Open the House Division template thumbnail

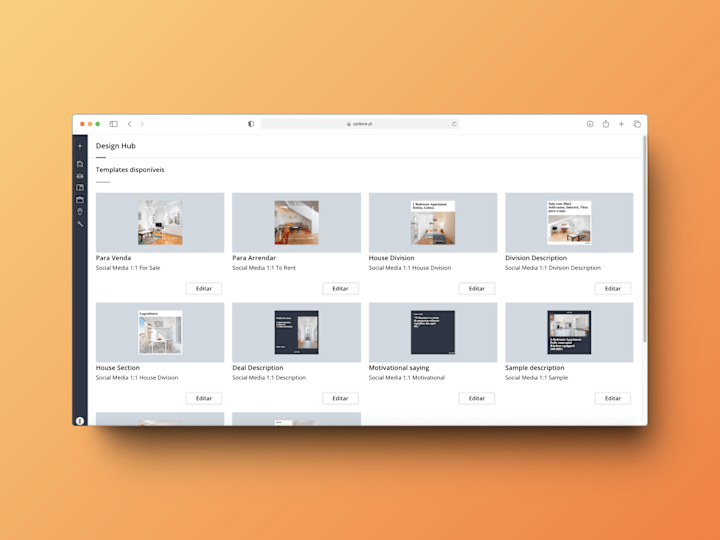(433, 223)
